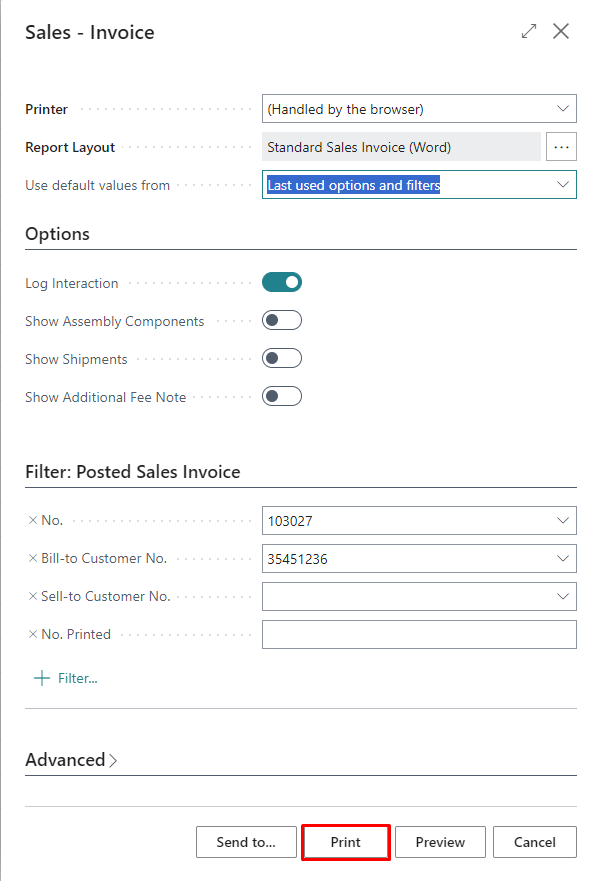Add a new filter with plus icon
Screen dimensions: 600x881
tap(42, 678)
